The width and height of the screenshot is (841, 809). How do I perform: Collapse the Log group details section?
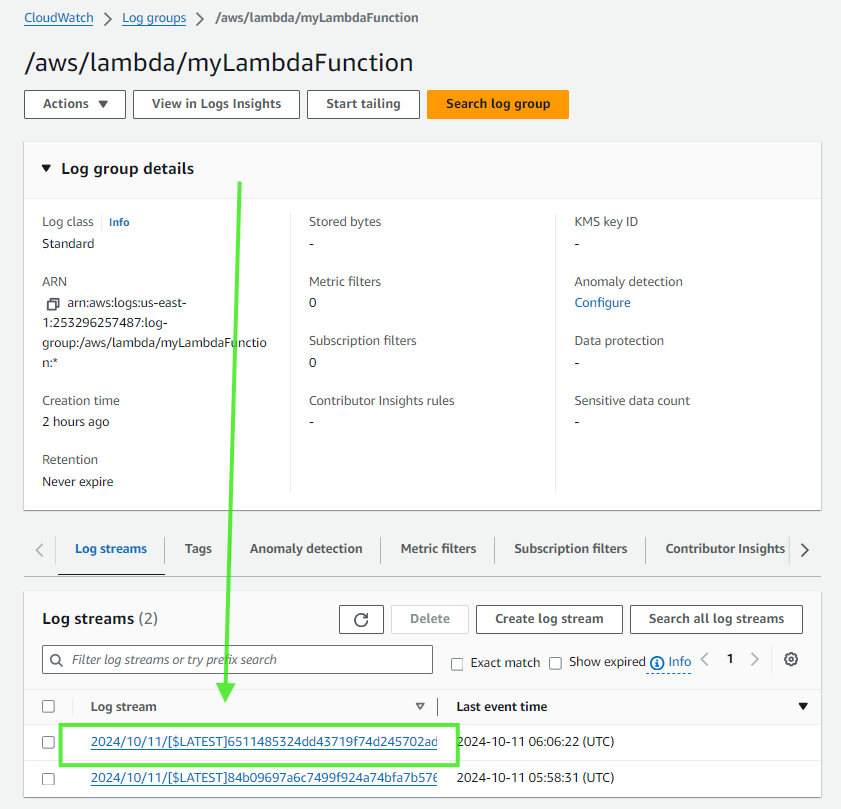[46, 169]
